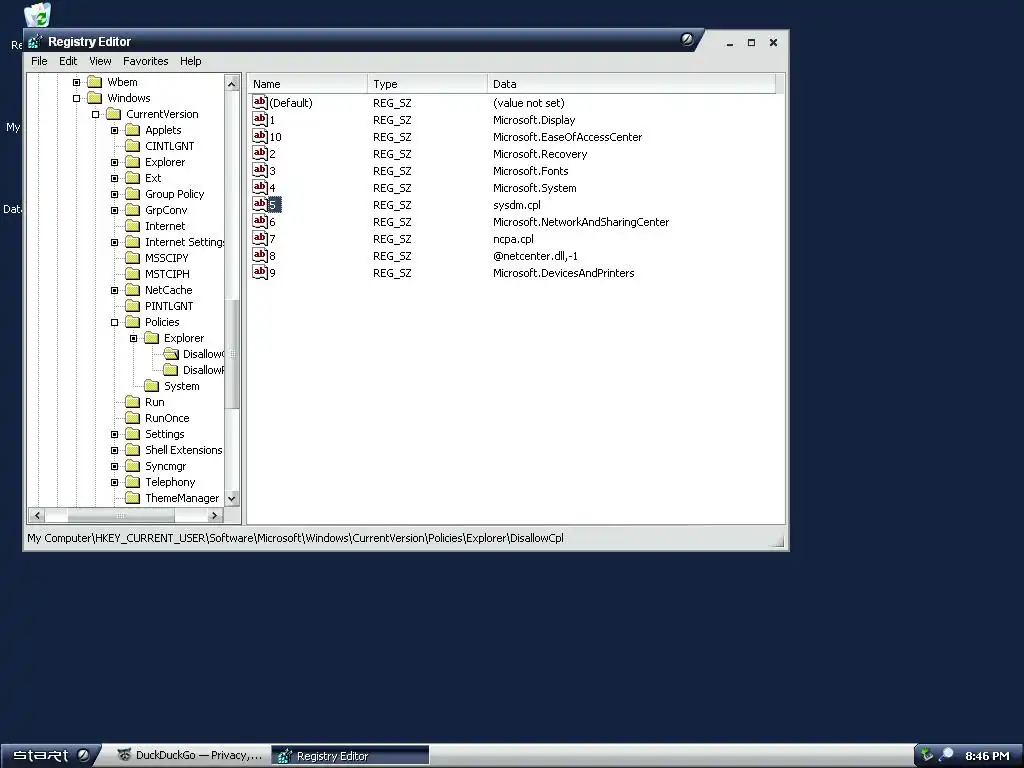
Task: Expand the Wbem tree node
Action: (x=76, y=82)
